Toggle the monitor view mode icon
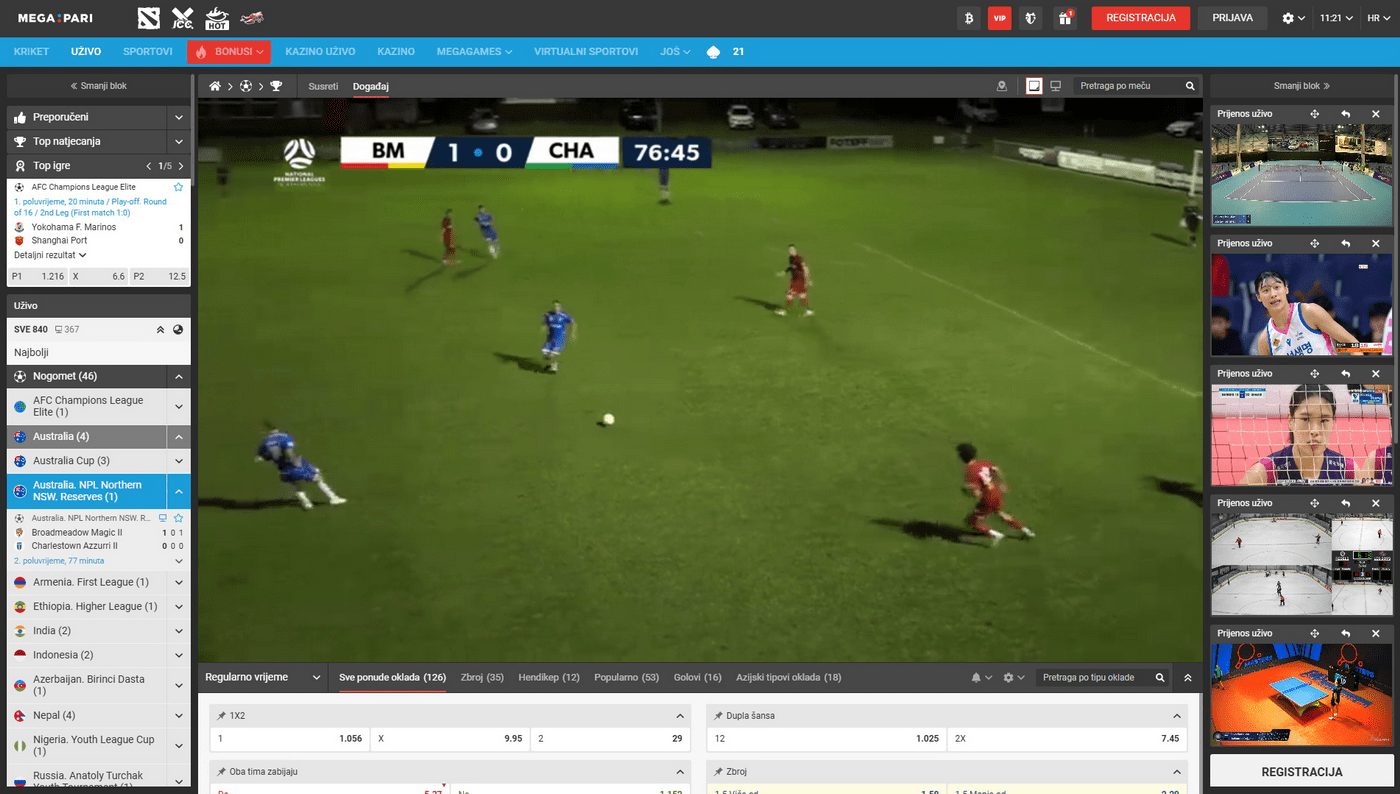The height and width of the screenshot is (794, 1400). click(x=1055, y=86)
